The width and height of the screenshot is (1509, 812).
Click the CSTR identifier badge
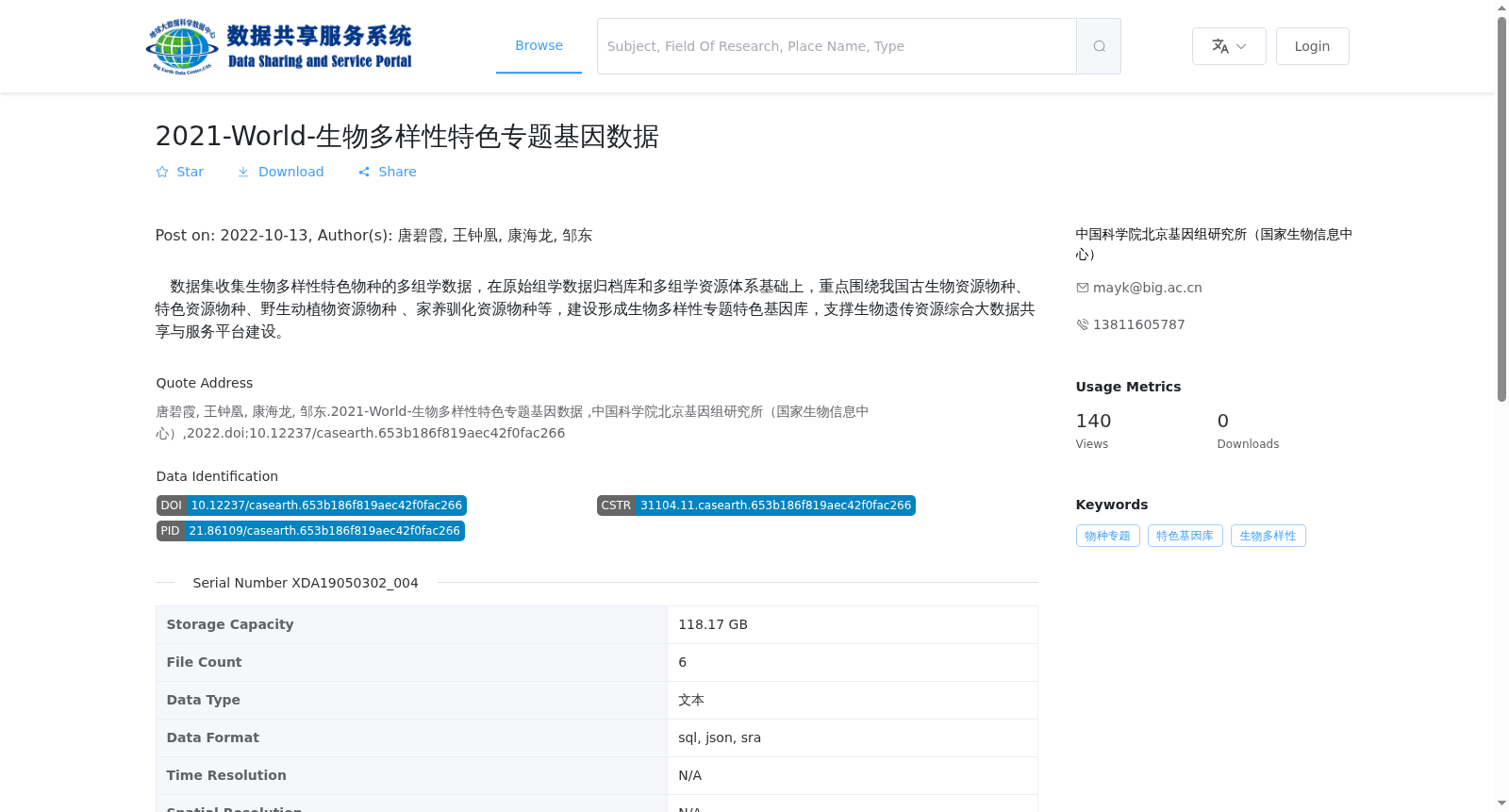click(x=756, y=505)
